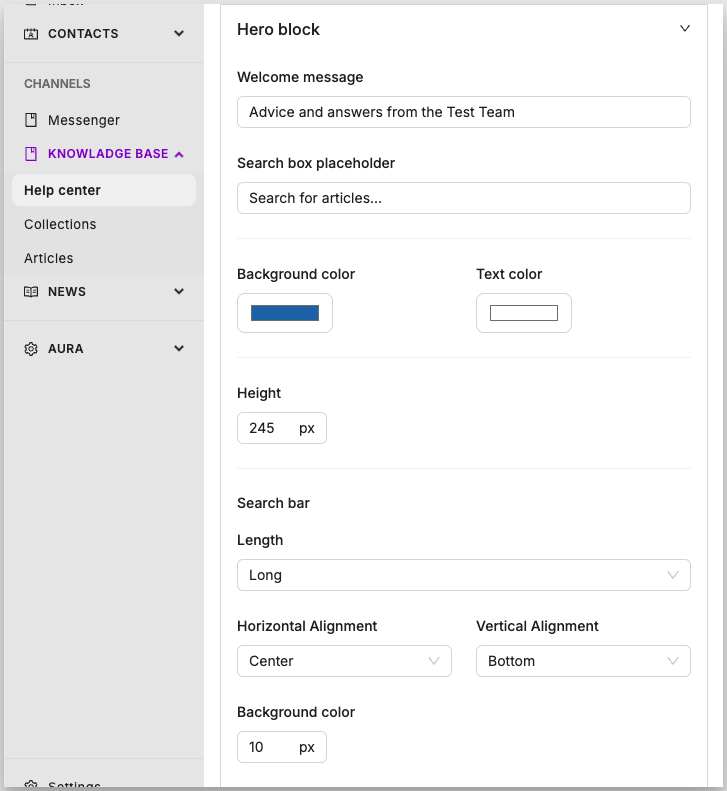
Task: Expand the CONTACTS section chevron
Action: tap(179, 34)
